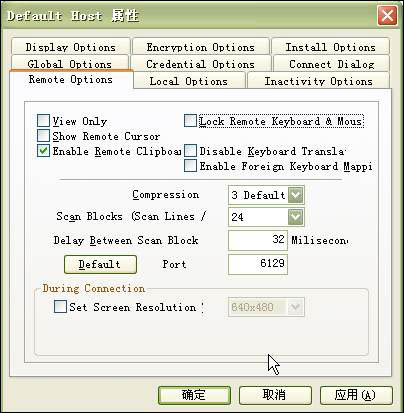Switch to the Display Options tab
This screenshot has height=413, width=404.
point(70,47)
